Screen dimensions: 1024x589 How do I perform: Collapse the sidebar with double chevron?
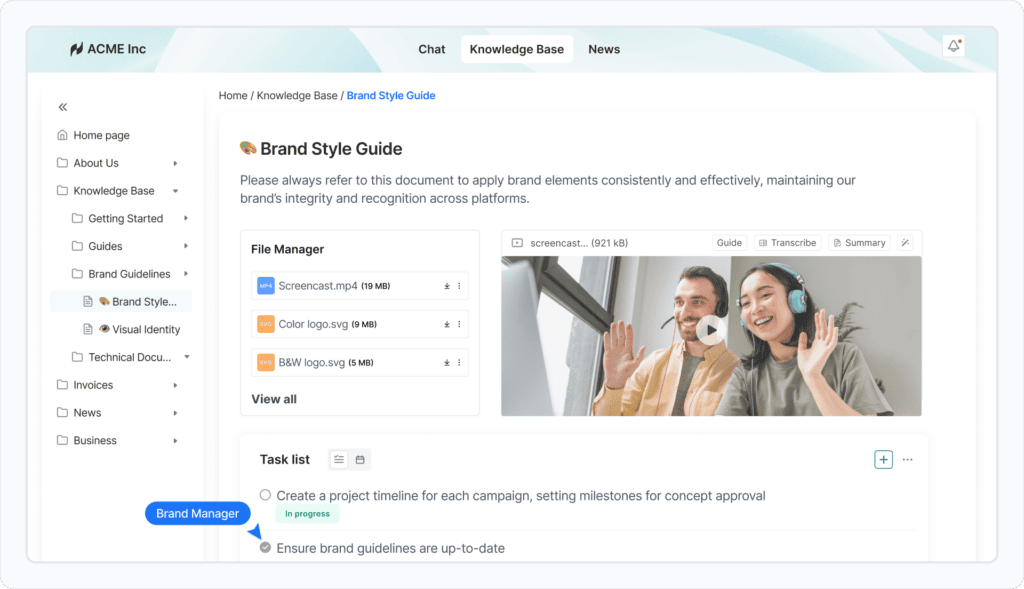(x=63, y=107)
